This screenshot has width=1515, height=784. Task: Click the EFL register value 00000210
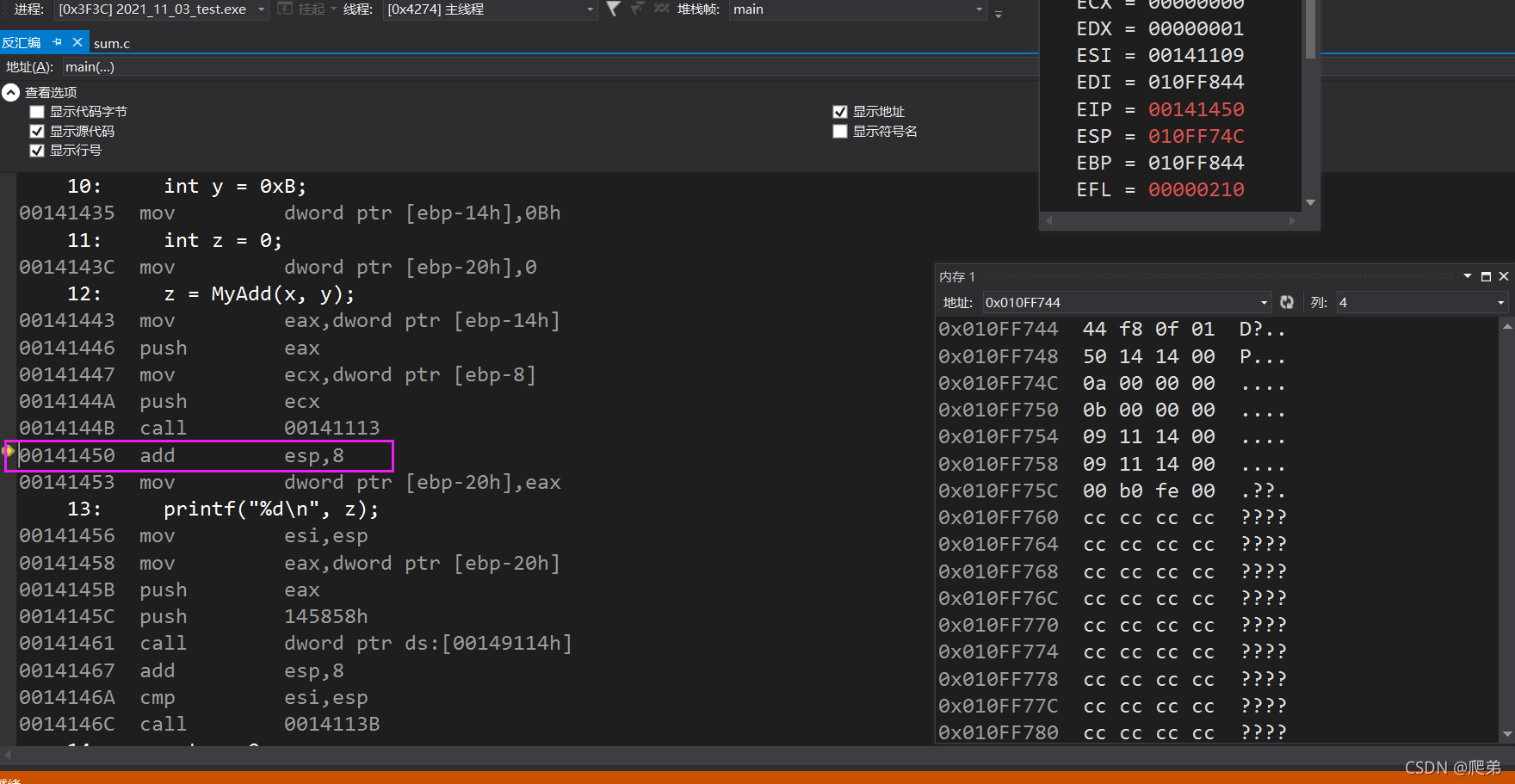(x=1196, y=189)
